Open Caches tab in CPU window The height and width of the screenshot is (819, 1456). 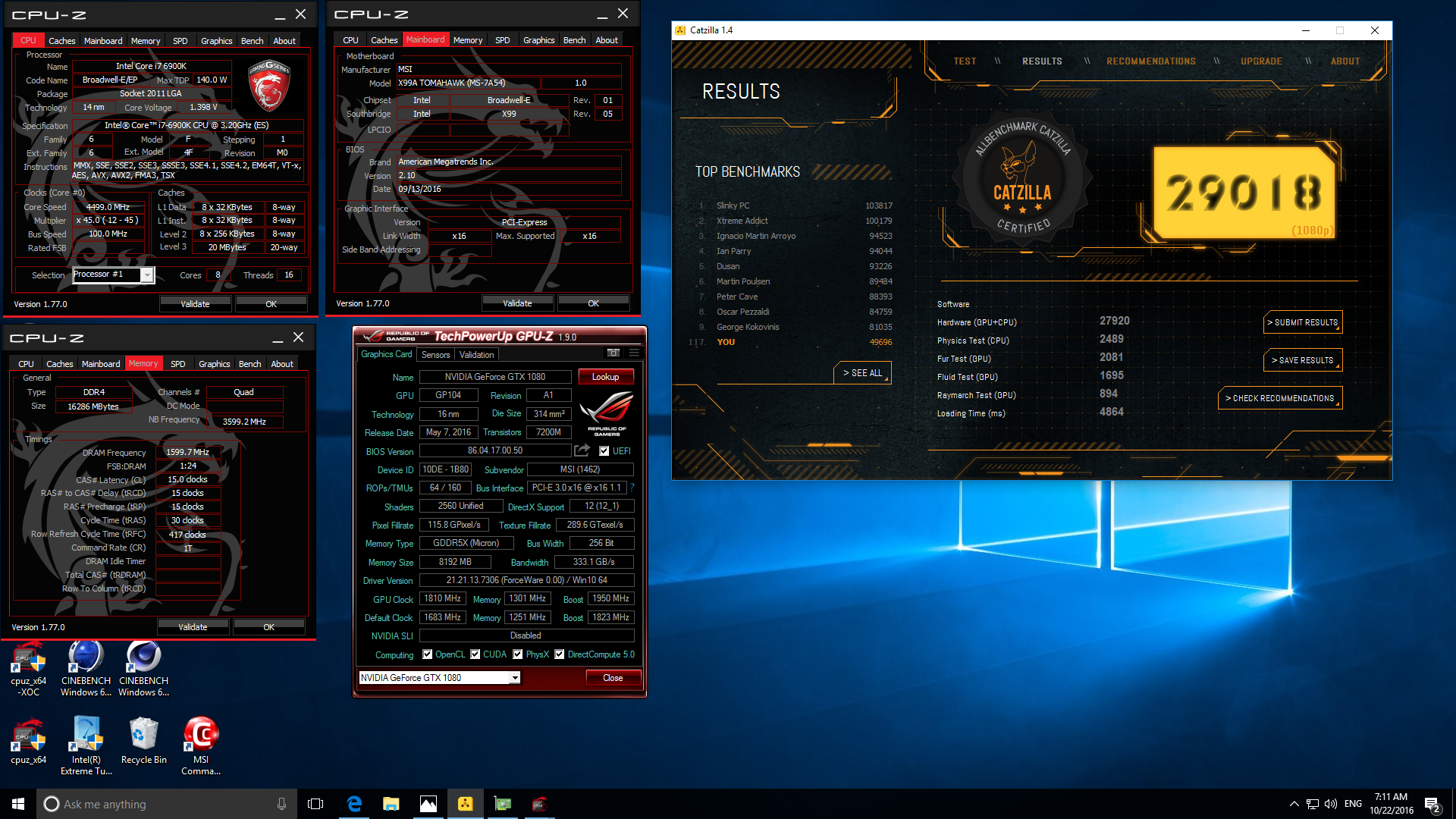click(x=62, y=41)
